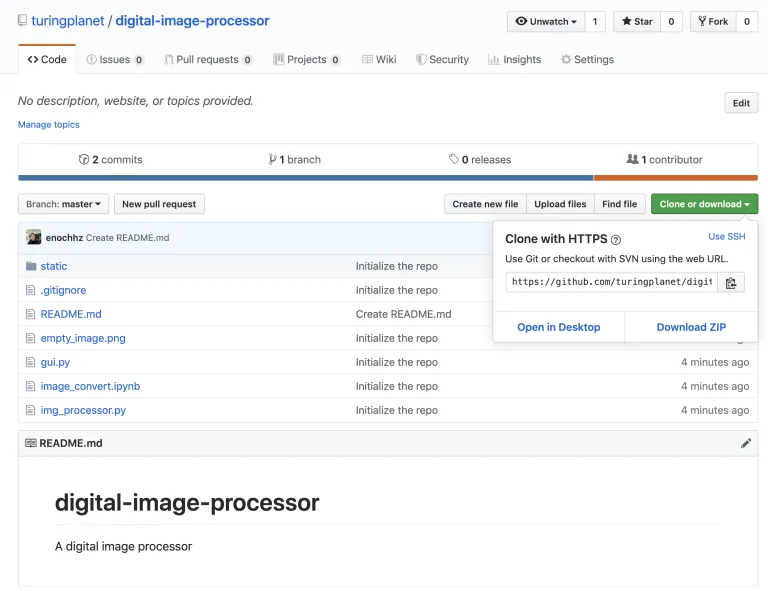Click enochhz's avatar thumbnail
Viewport: 768px width, 591px height.
[x=34, y=237]
